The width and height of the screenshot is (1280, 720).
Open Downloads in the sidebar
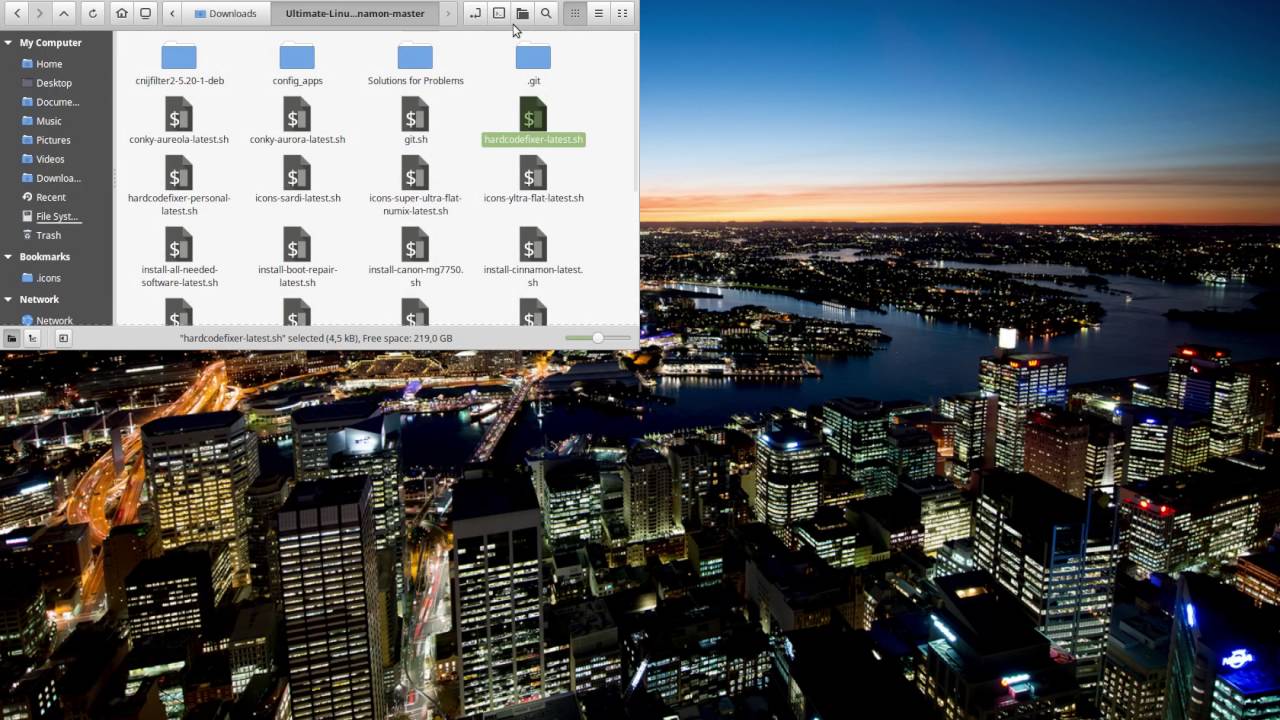(57, 178)
